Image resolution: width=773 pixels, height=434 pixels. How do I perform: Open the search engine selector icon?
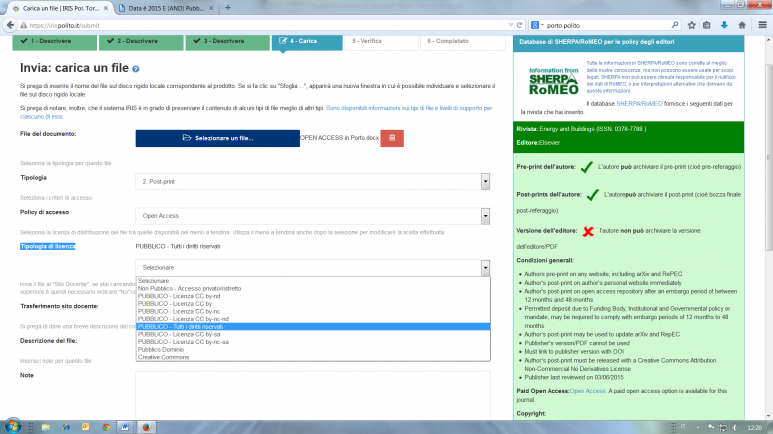(536, 25)
